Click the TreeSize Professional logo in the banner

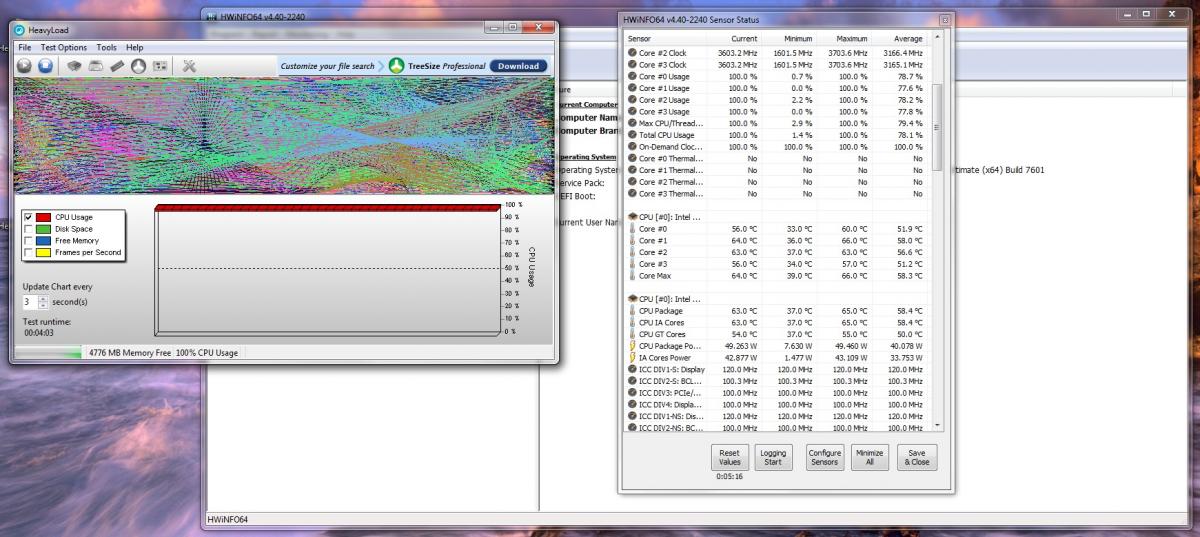click(x=397, y=66)
